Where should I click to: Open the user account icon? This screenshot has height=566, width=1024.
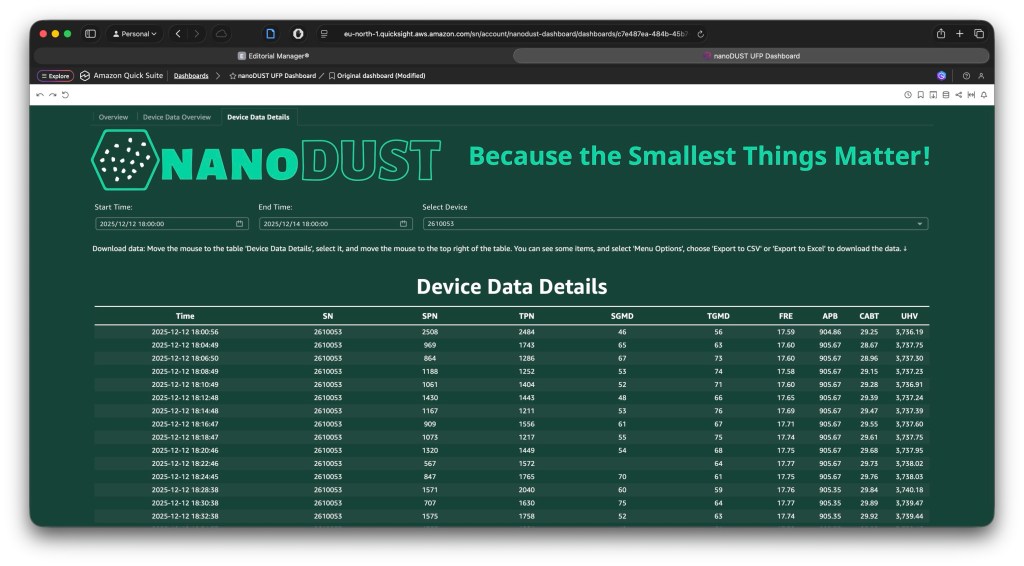point(982,75)
